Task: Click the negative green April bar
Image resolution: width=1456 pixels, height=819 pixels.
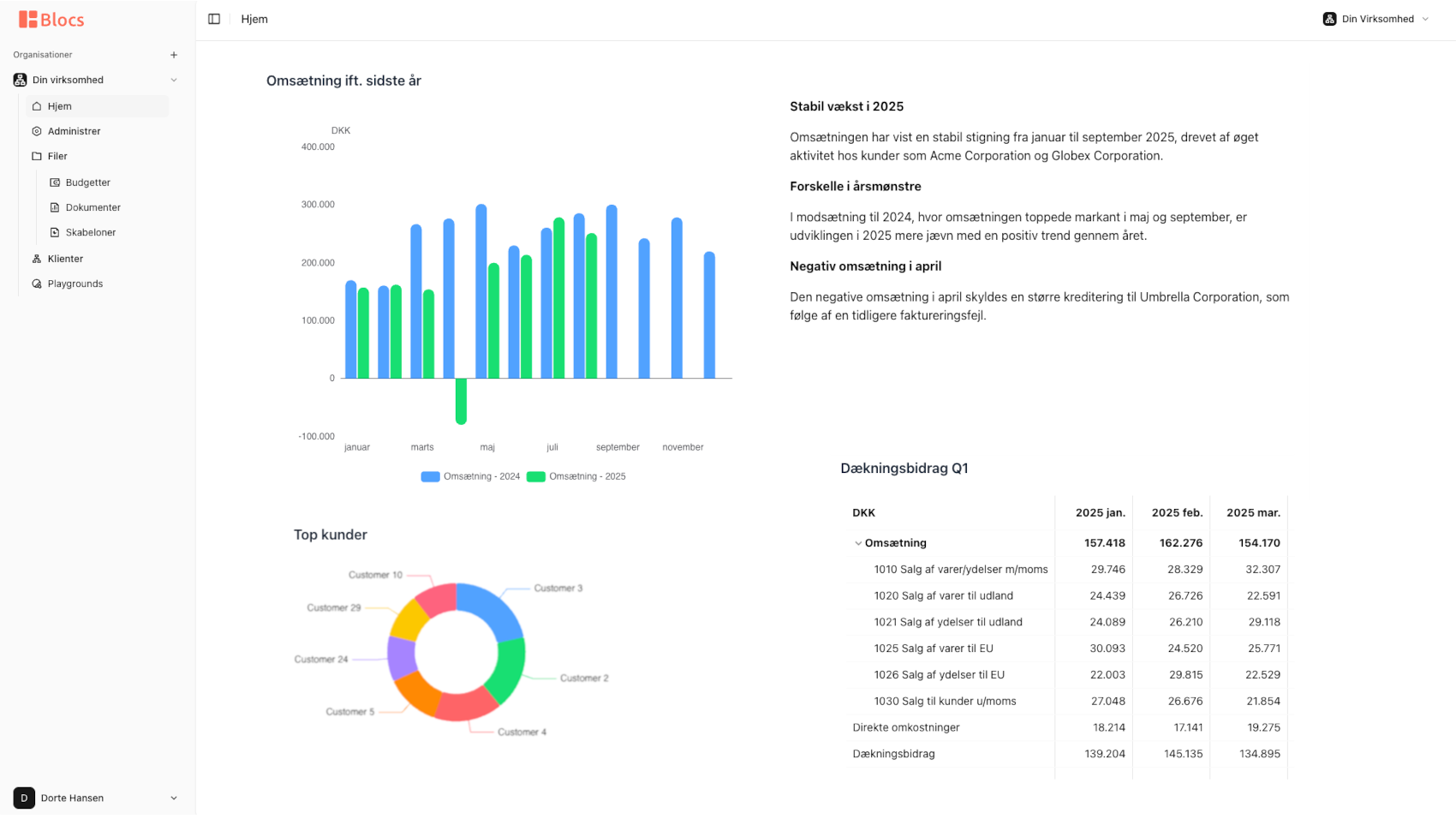Action: point(461,401)
